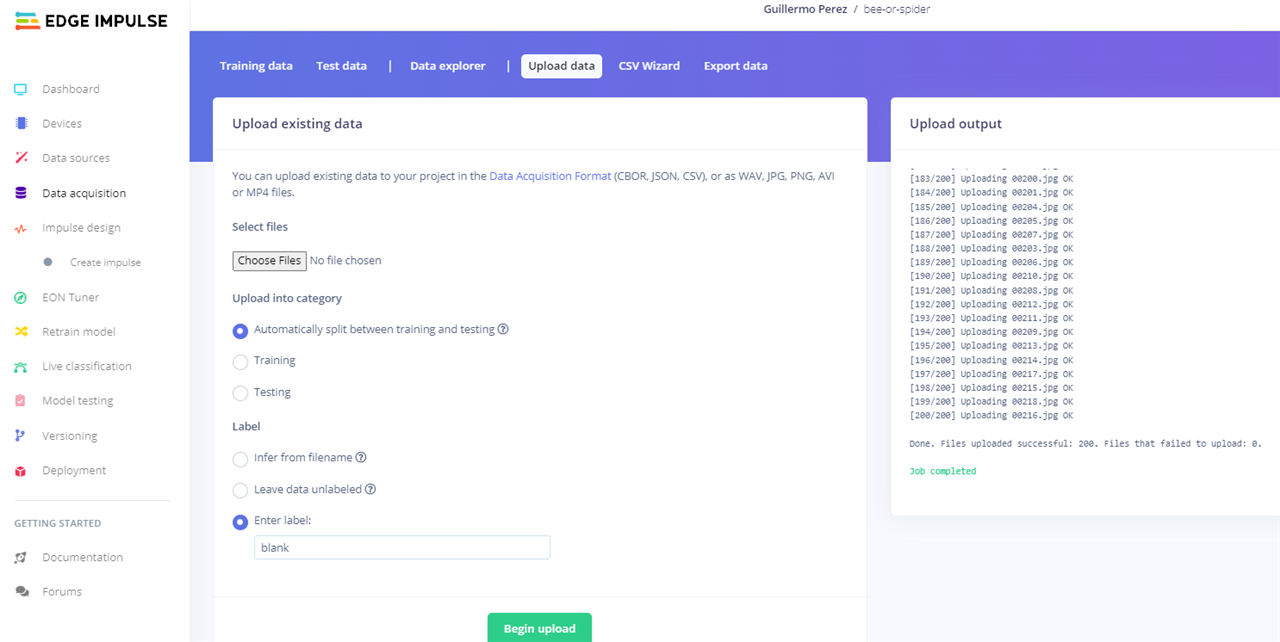Open Dashboard in the sidebar
Viewport: 1280px width, 642px height.
tap(71, 89)
